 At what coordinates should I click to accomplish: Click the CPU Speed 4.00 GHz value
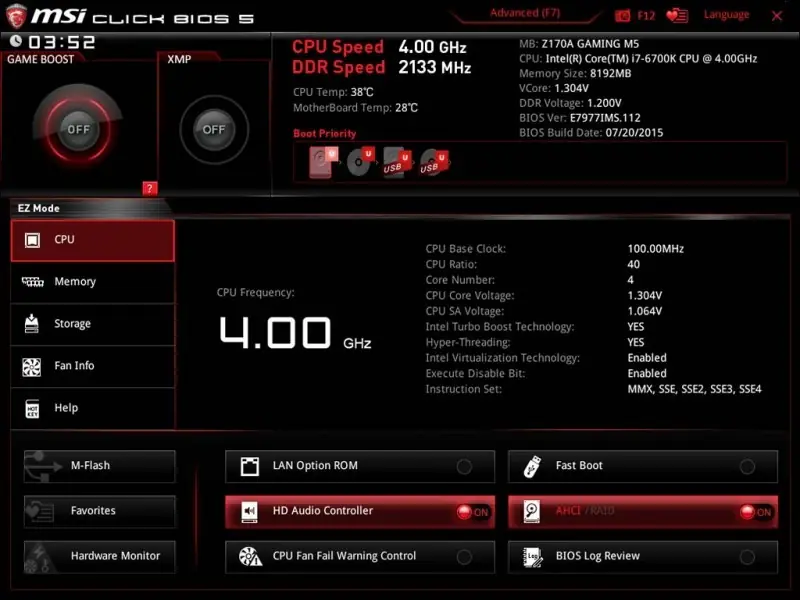(x=432, y=47)
